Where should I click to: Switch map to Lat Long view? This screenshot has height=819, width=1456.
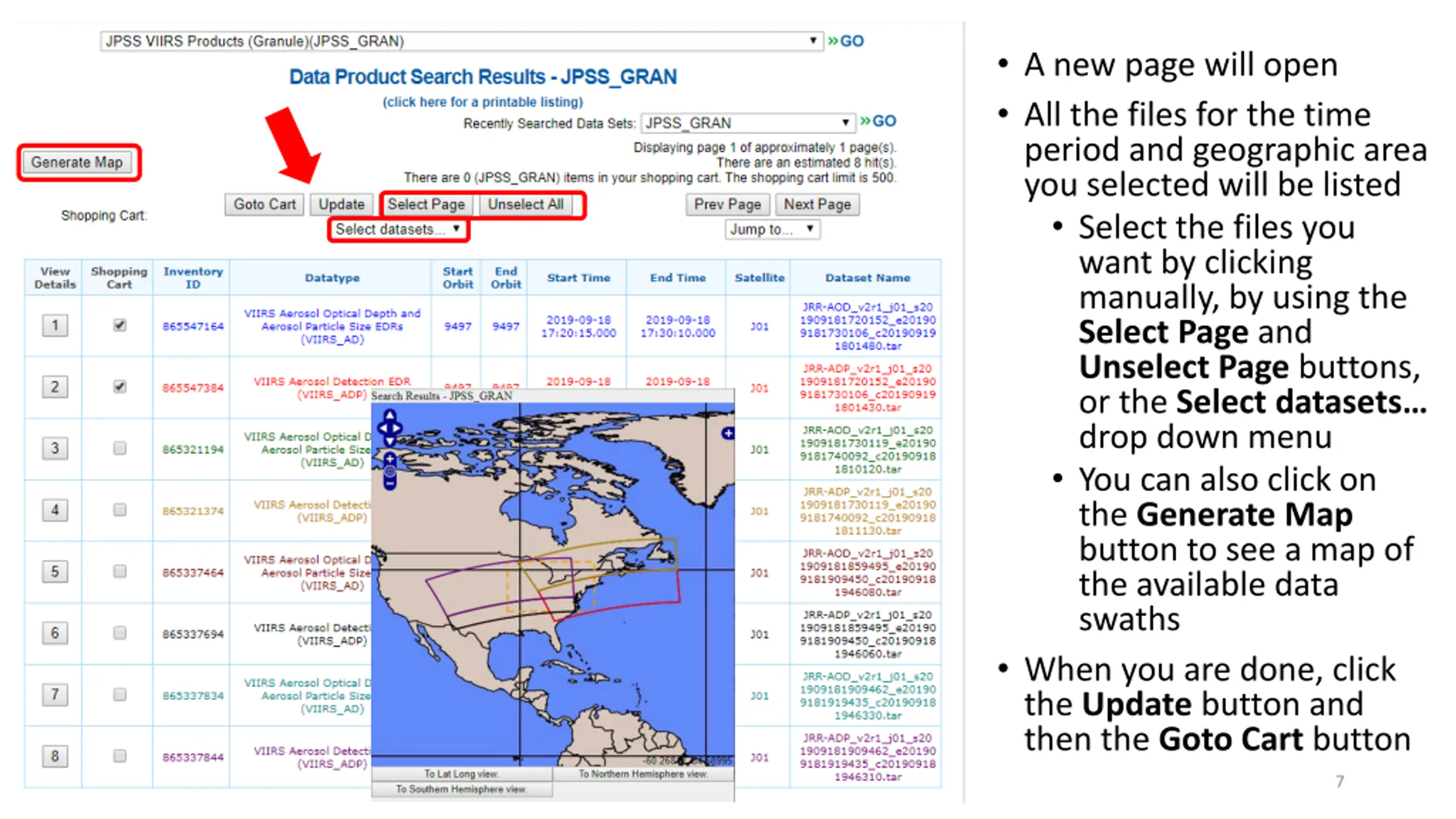click(461, 774)
